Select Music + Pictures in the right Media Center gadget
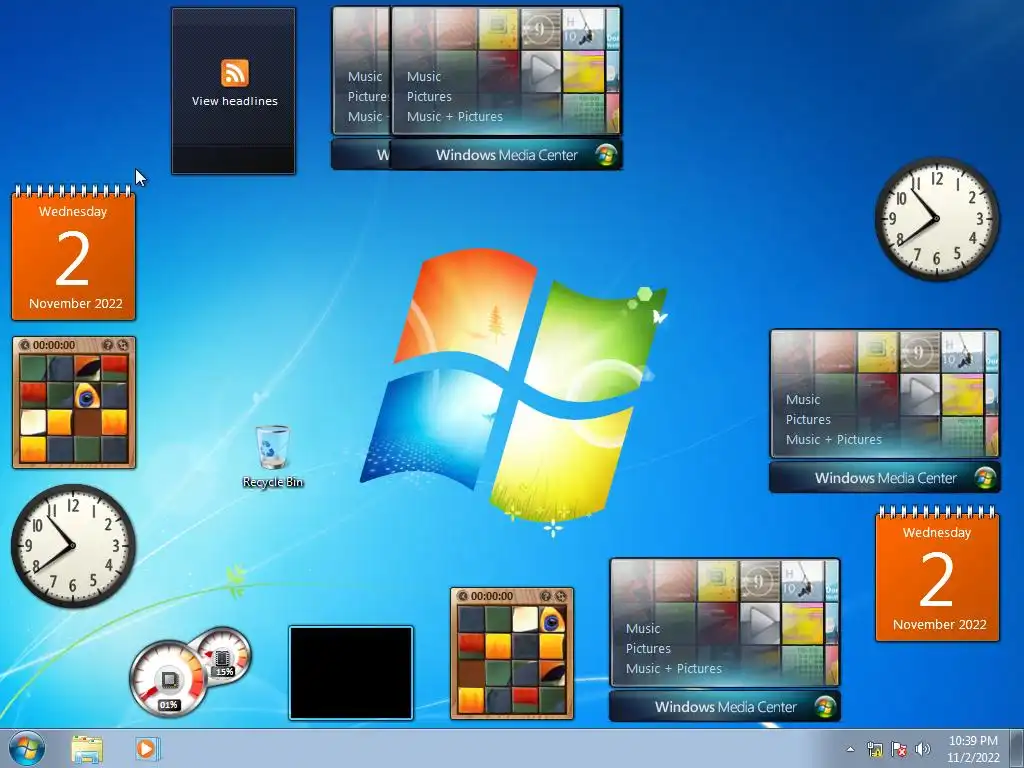The image size is (1024, 768). (x=833, y=440)
